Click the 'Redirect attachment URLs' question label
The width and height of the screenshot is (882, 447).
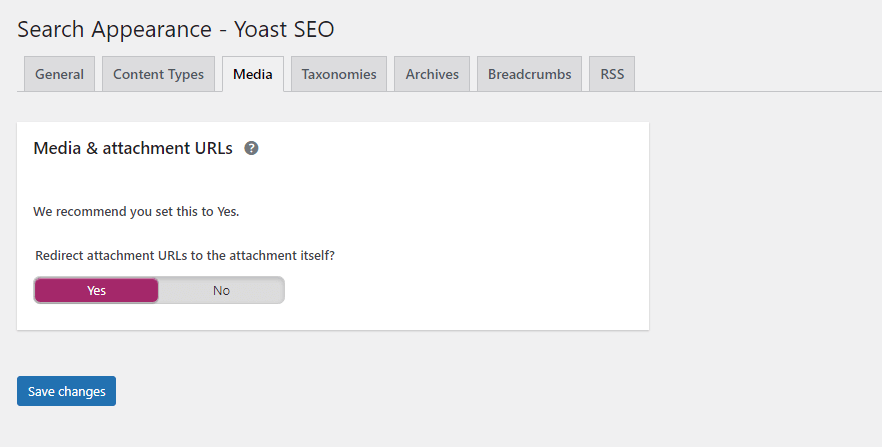point(184,255)
